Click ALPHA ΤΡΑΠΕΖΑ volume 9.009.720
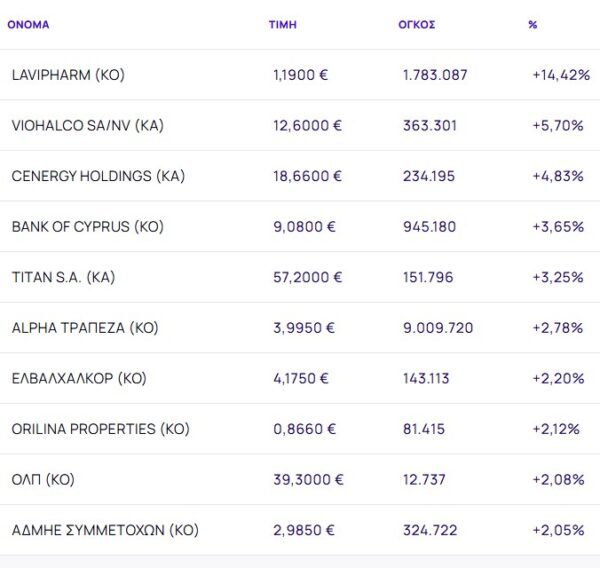Image resolution: width=600 pixels, height=568 pixels. [438, 327]
